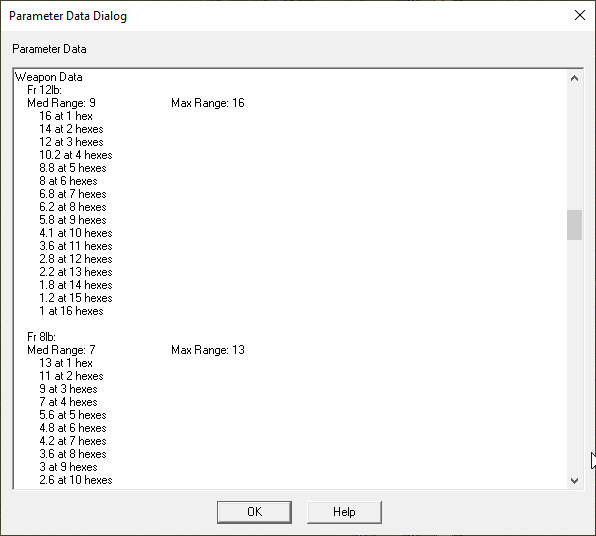Click the OK button

254,512
